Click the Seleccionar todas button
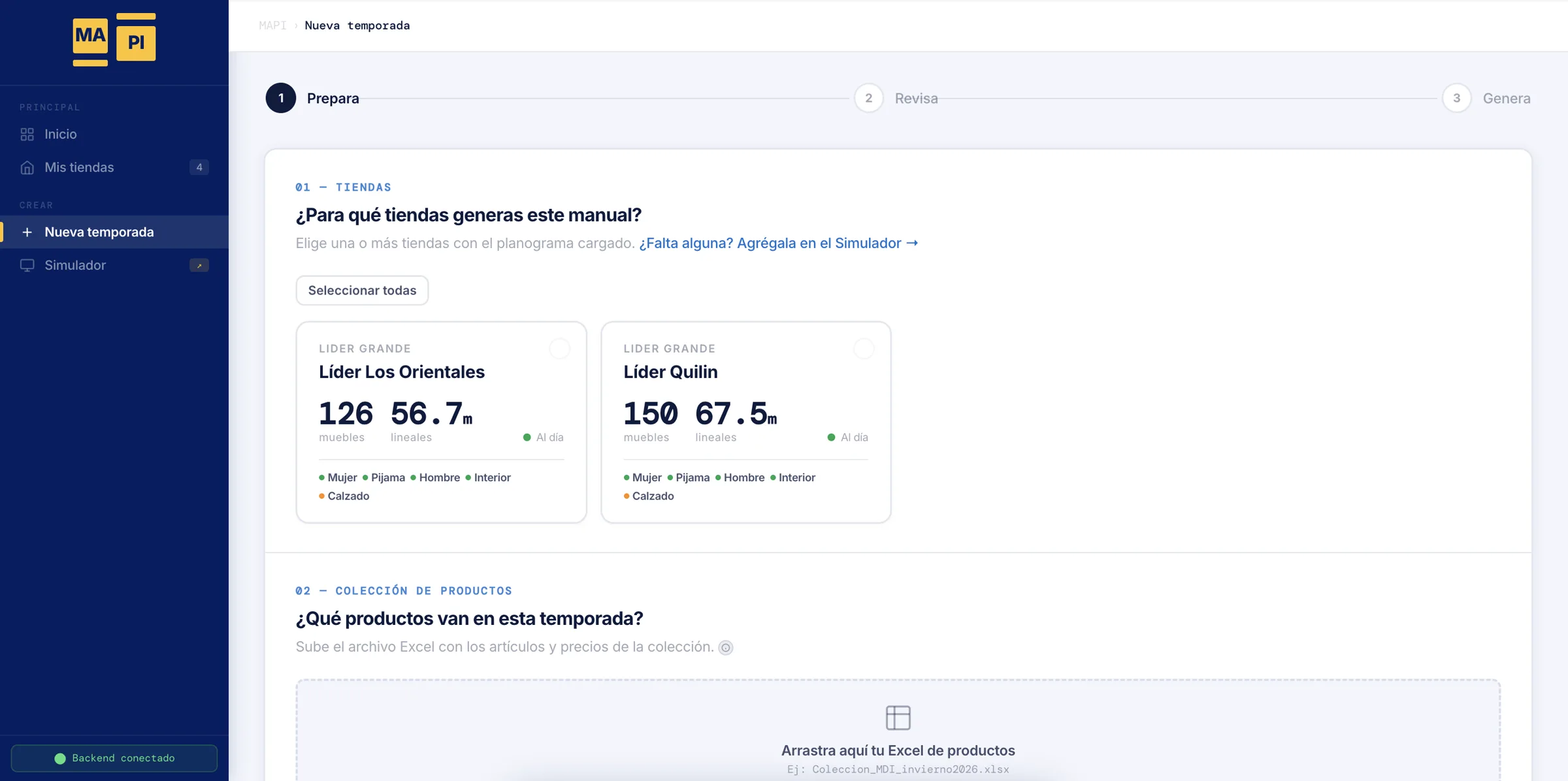Image resolution: width=1568 pixels, height=781 pixels. click(x=362, y=291)
